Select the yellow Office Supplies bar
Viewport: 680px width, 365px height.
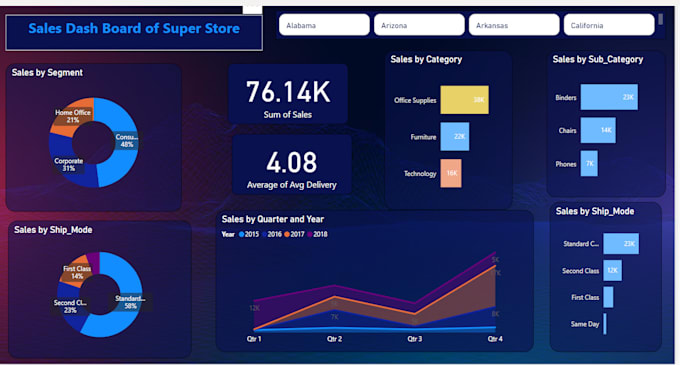point(464,100)
